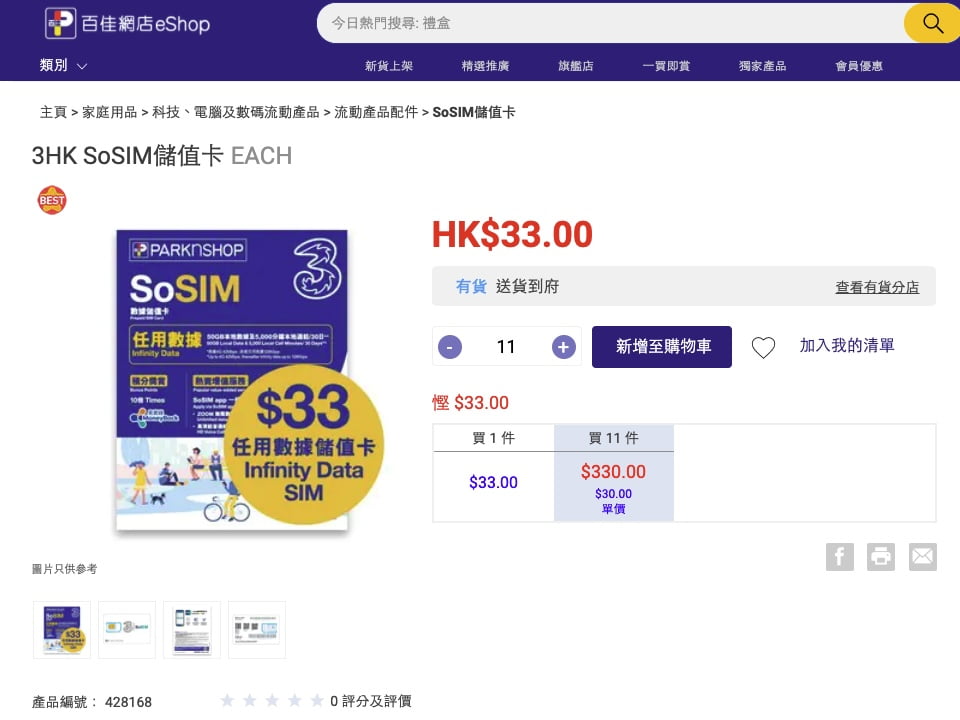This screenshot has width=960, height=720.
Task: Open the 旗艦店 menu item
Action: point(575,66)
